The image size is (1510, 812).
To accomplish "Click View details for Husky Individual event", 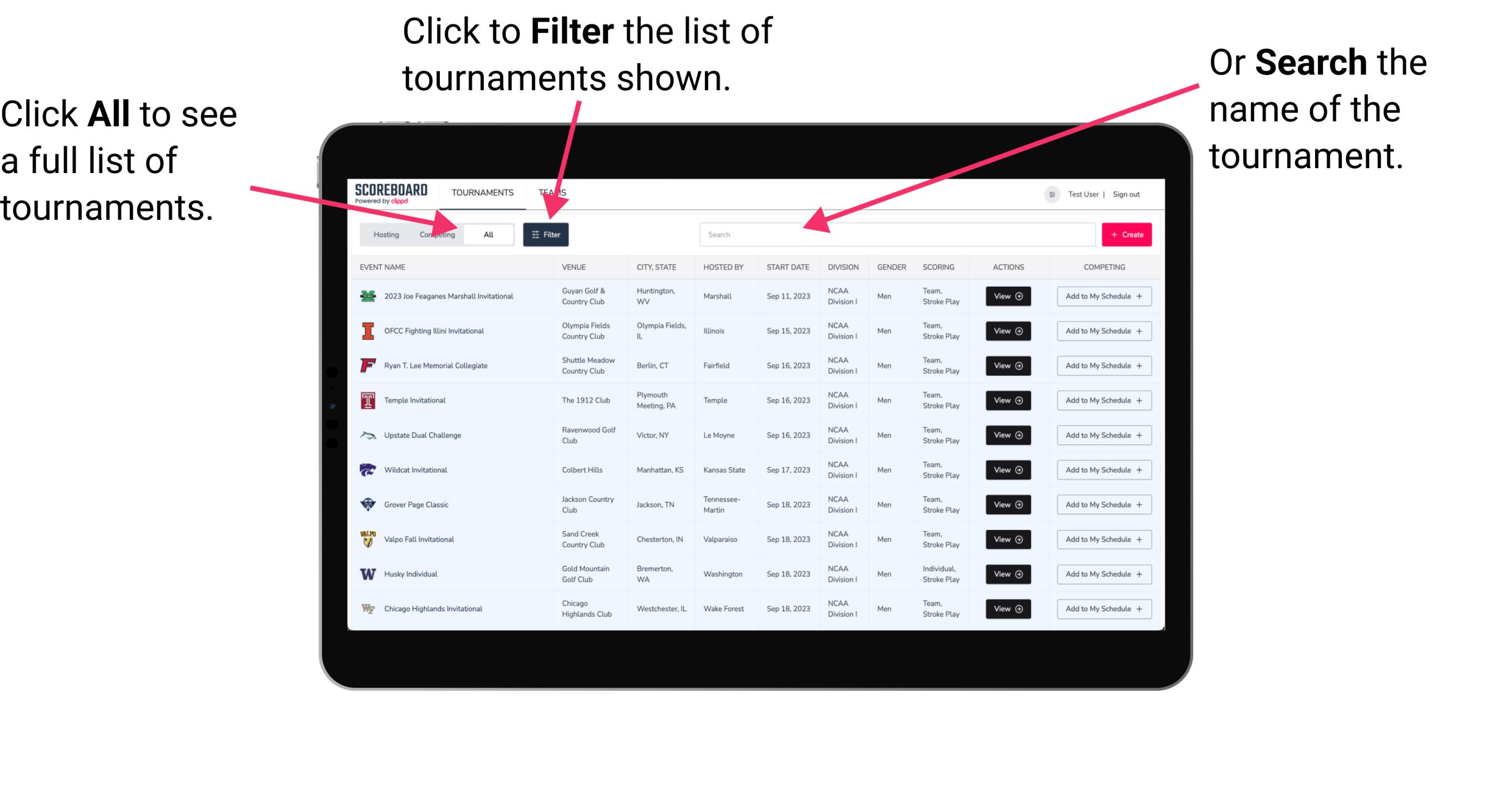I will 1007,574.
